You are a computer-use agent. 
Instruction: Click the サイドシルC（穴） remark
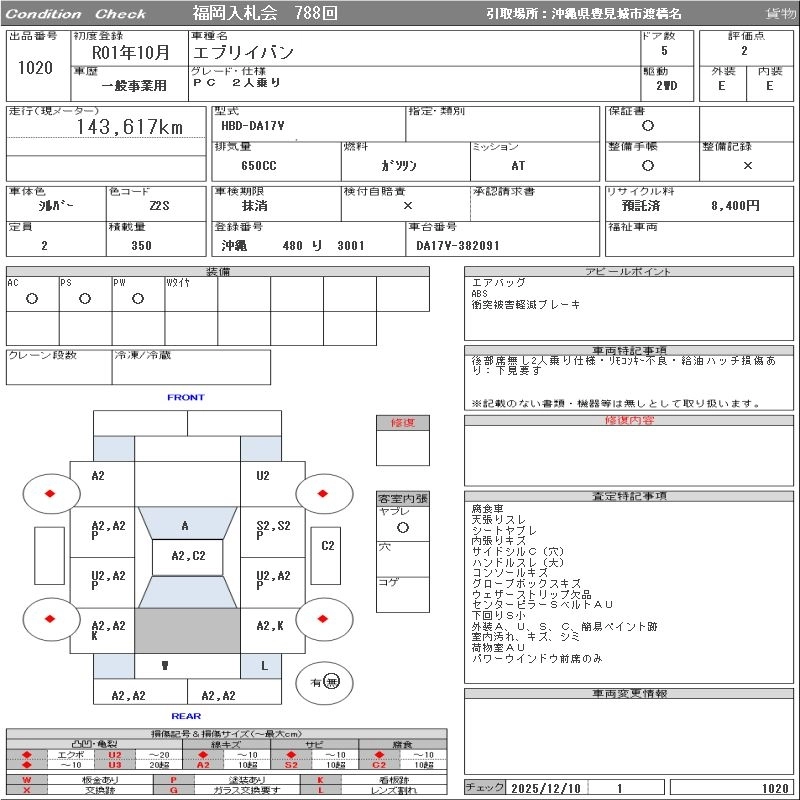(518, 552)
